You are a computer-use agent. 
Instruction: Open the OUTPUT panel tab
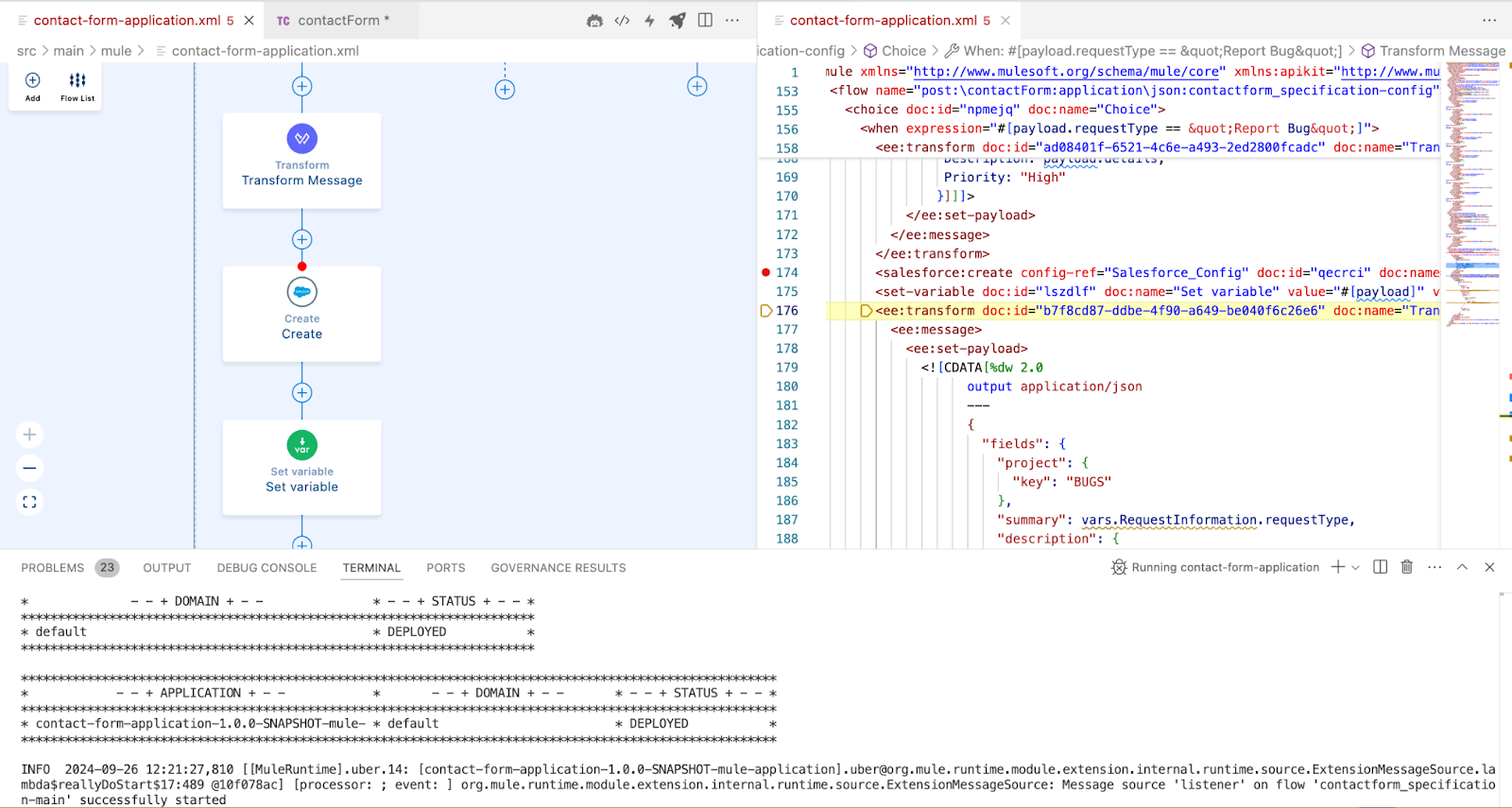point(167,568)
